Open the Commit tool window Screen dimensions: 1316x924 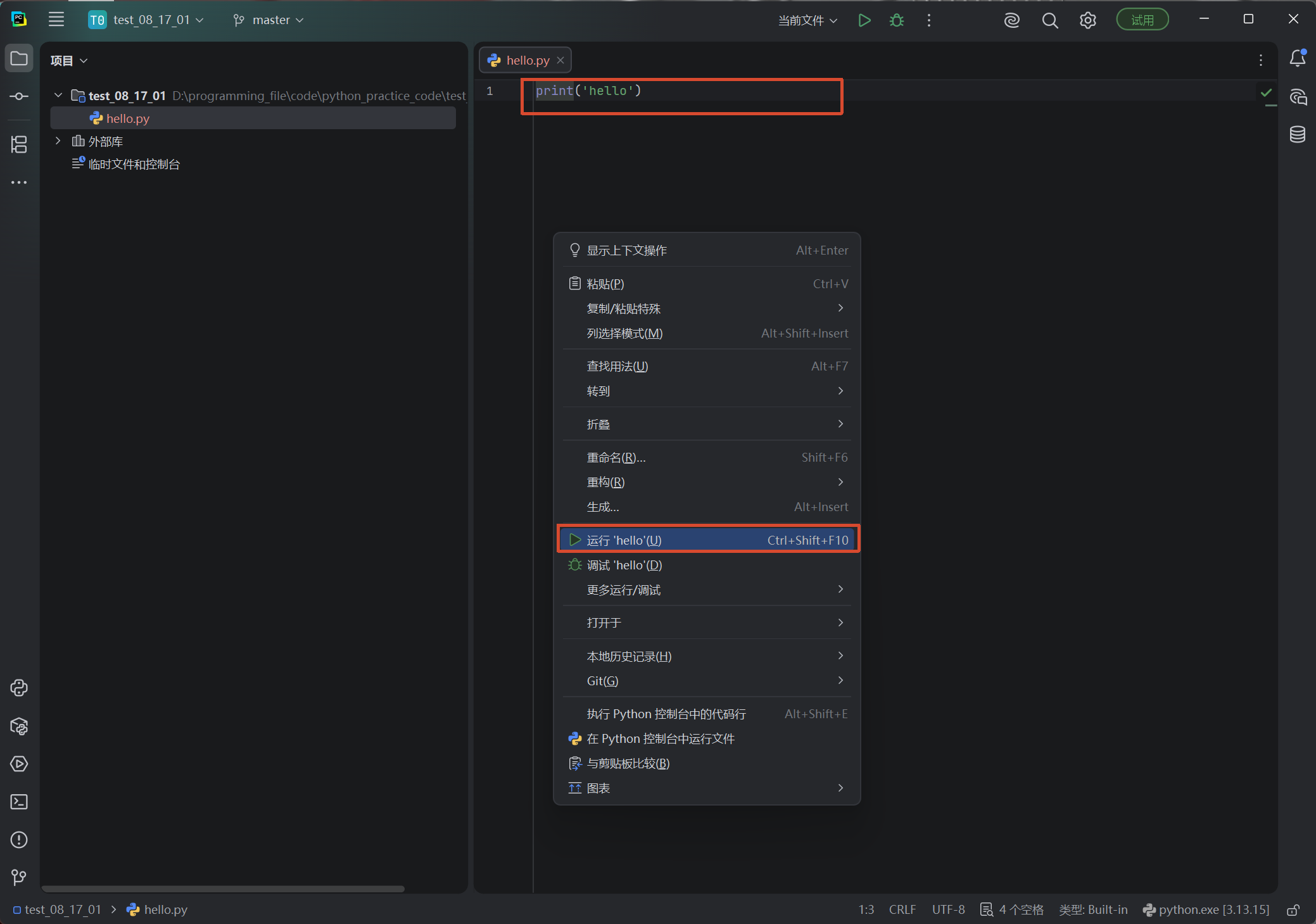click(19, 96)
